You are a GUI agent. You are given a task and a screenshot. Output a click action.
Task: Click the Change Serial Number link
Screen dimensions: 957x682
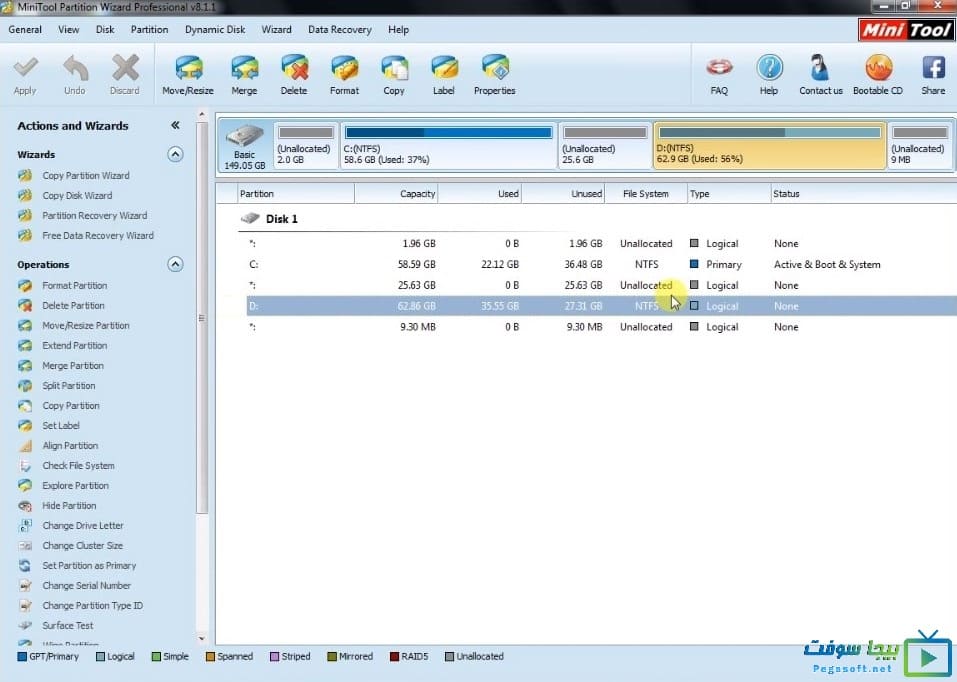(x=87, y=586)
